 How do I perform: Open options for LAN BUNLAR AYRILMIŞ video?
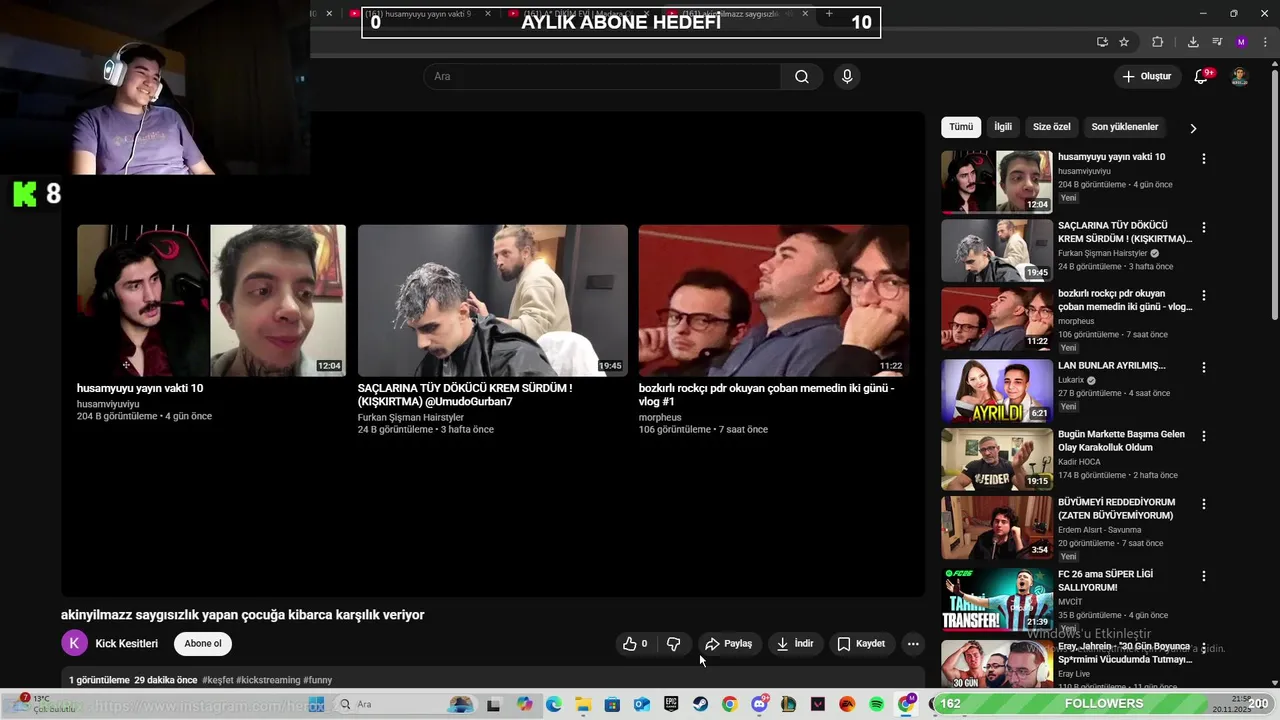(x=1203, y=367)
